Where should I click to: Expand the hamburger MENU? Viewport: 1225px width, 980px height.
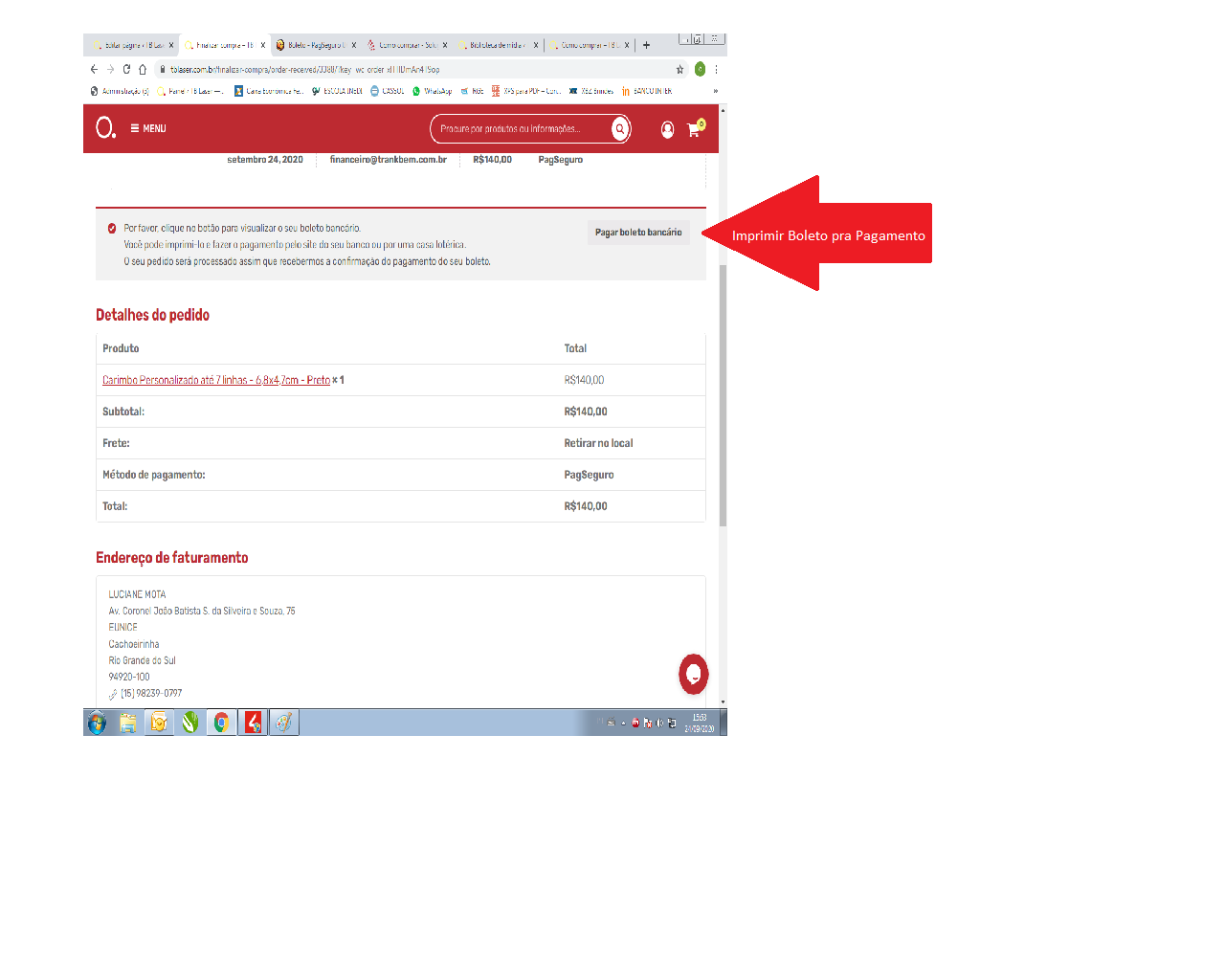[x=148, y=128]
